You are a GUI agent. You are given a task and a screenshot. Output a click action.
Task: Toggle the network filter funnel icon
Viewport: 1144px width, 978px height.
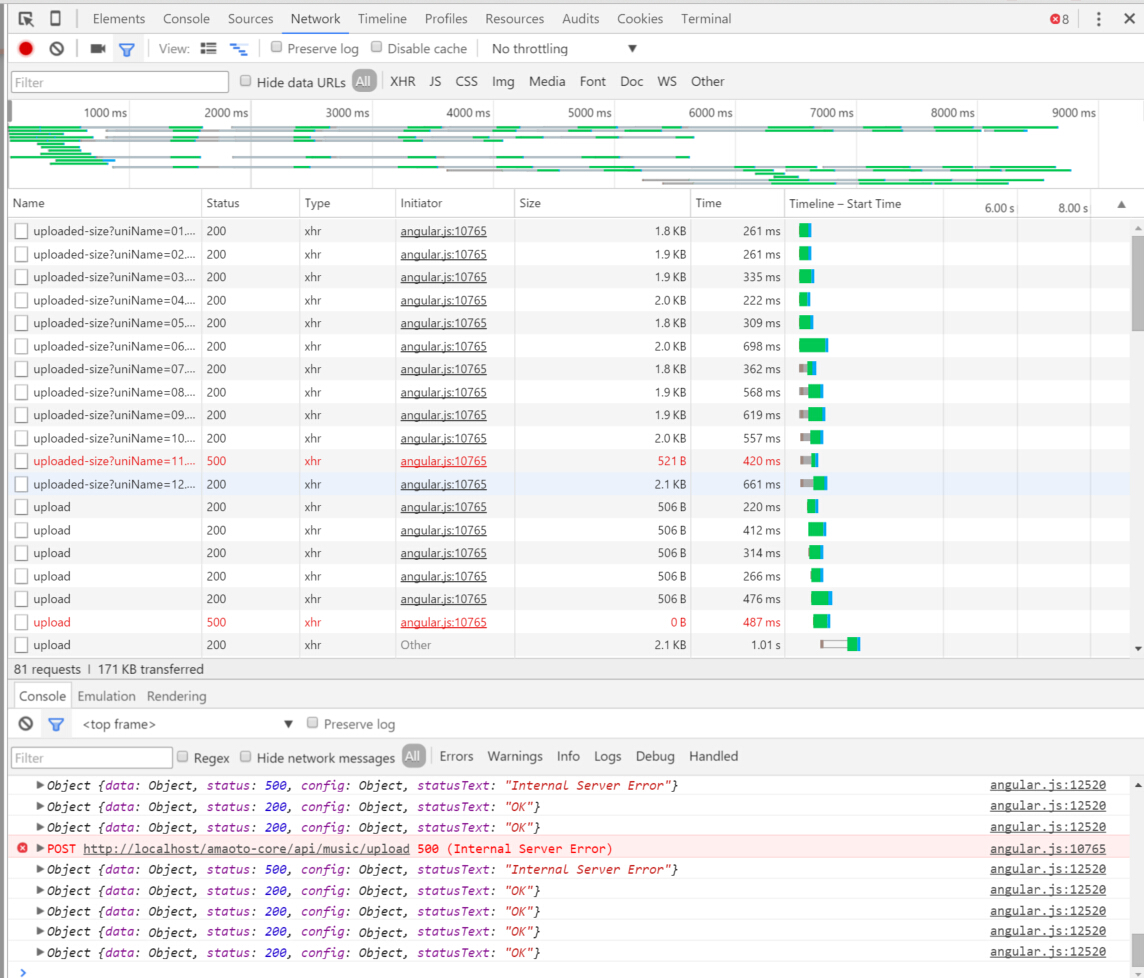pyautogui.click(x=127, y=49)
